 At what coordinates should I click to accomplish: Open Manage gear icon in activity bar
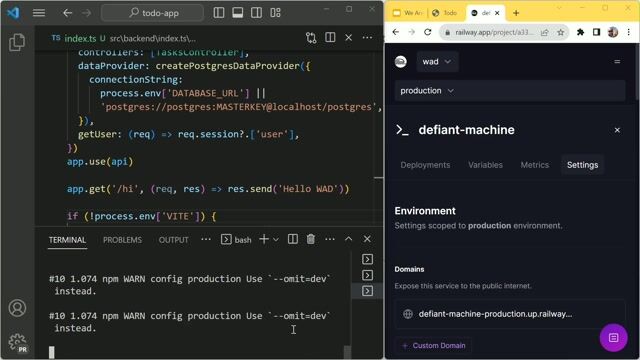point(18,342)
